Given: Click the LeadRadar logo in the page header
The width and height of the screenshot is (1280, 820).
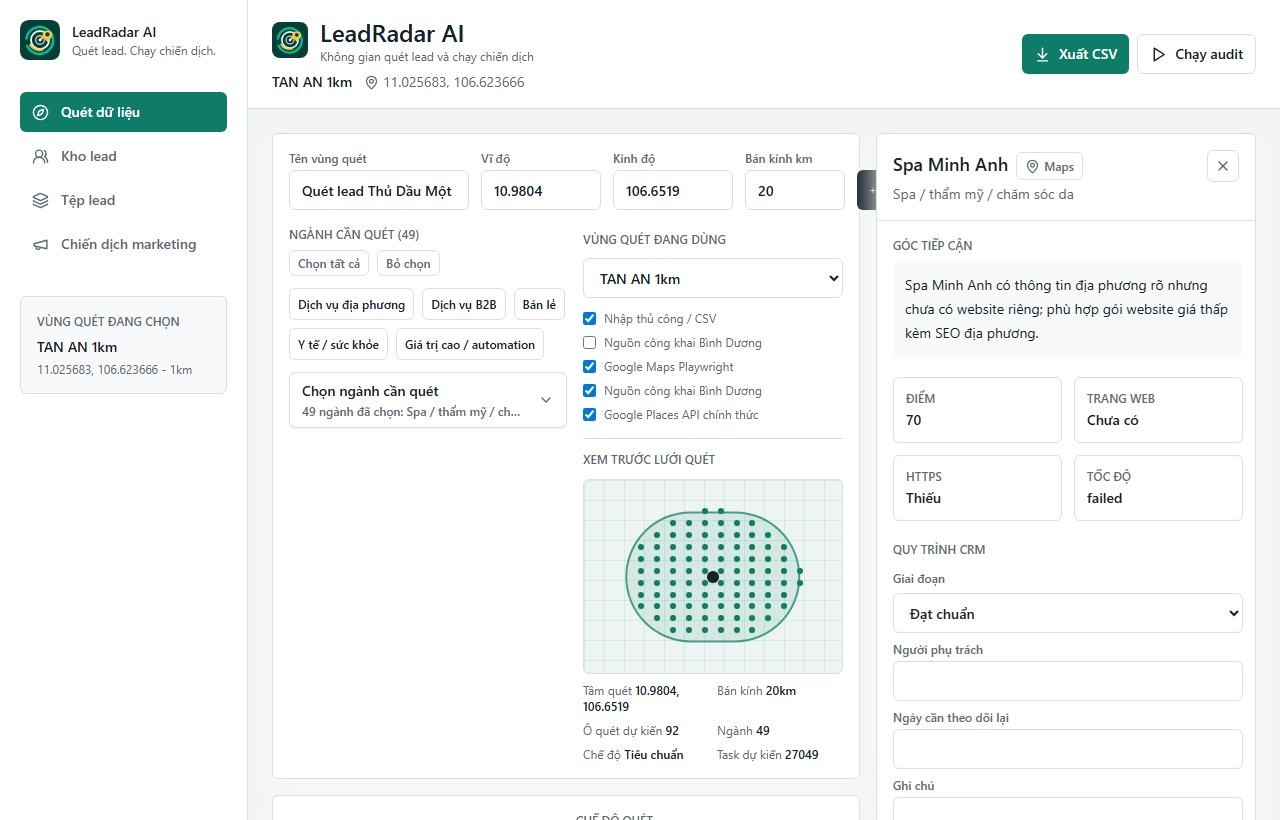Looking at the screenshot, I should [x=290, y=40].
